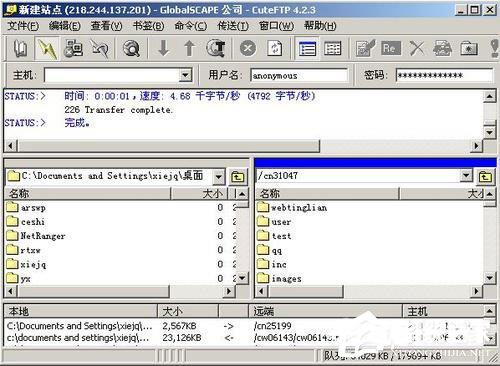Click the Quick Connect lightning icon

pos(47,49)
